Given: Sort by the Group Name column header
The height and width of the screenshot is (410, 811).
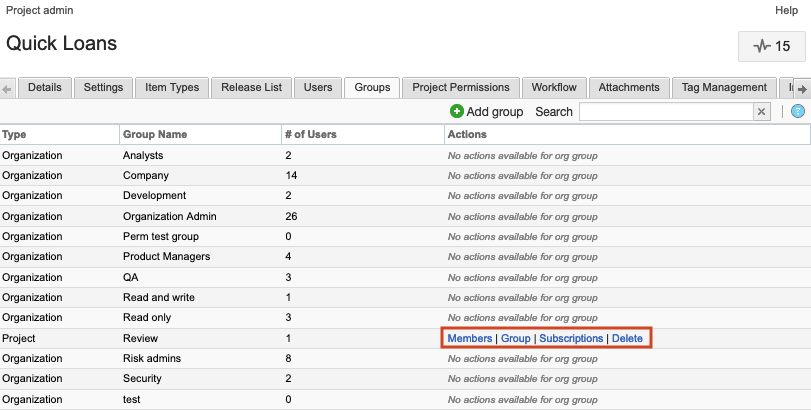Looking at the screenshot, I should (x=154, y=134).
